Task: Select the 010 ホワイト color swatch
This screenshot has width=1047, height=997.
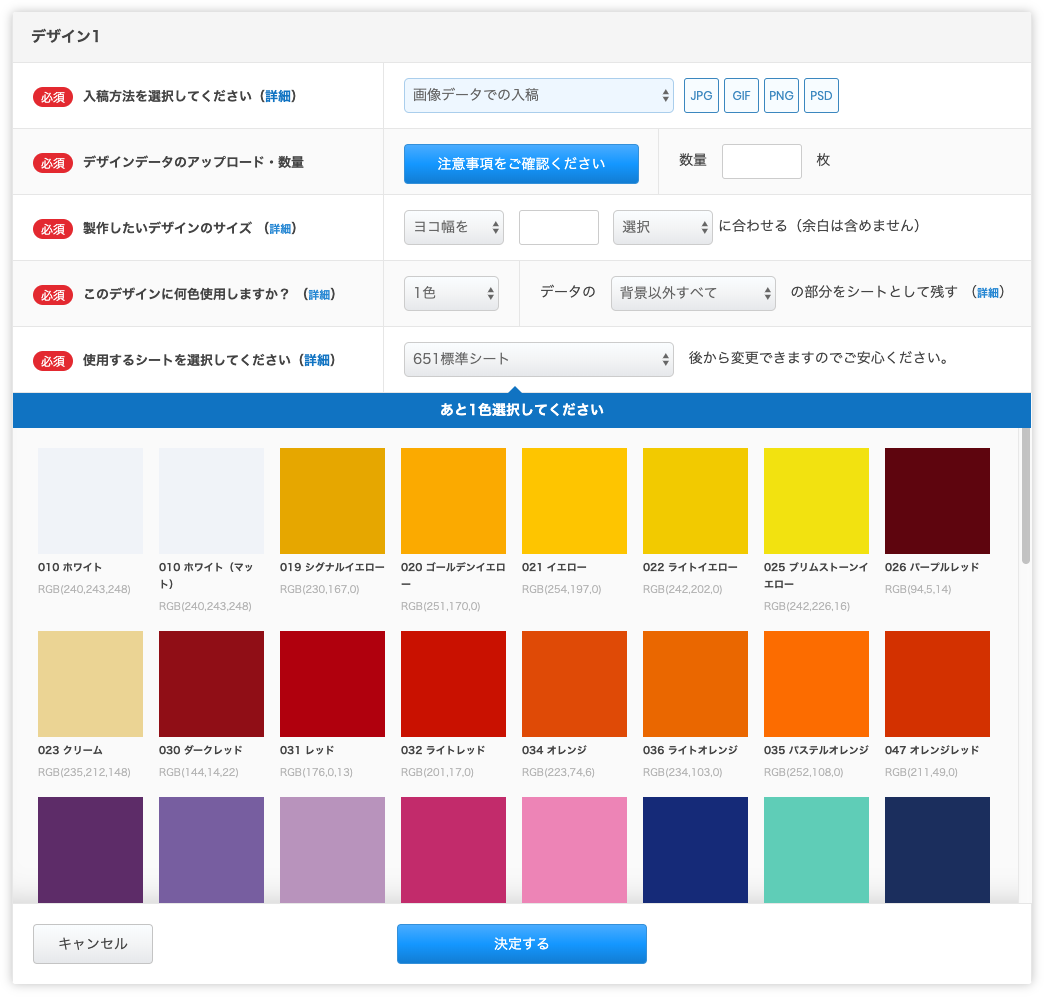Action: [x=89, y=500]
